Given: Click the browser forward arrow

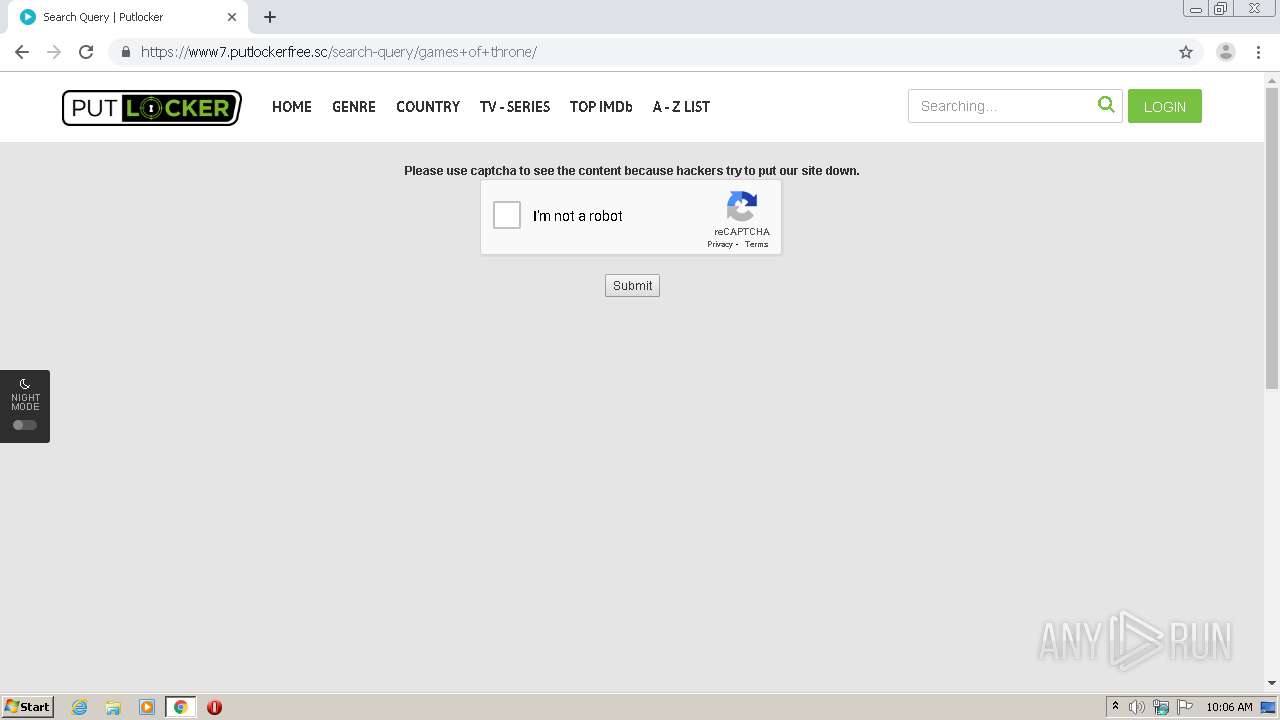Looking at the screenshot, I should click(x=54, y=52).
